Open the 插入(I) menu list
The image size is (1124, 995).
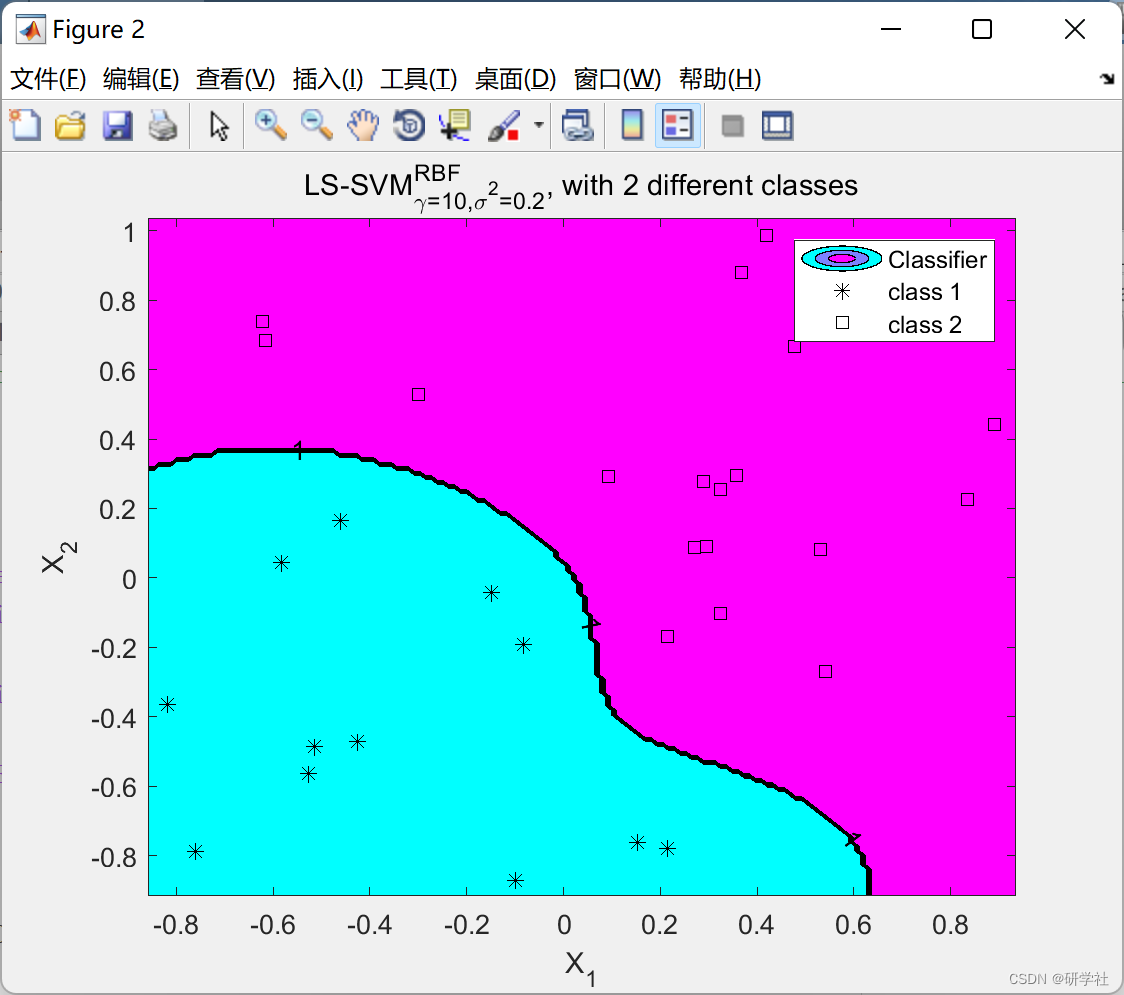click(x=327, y=79)
